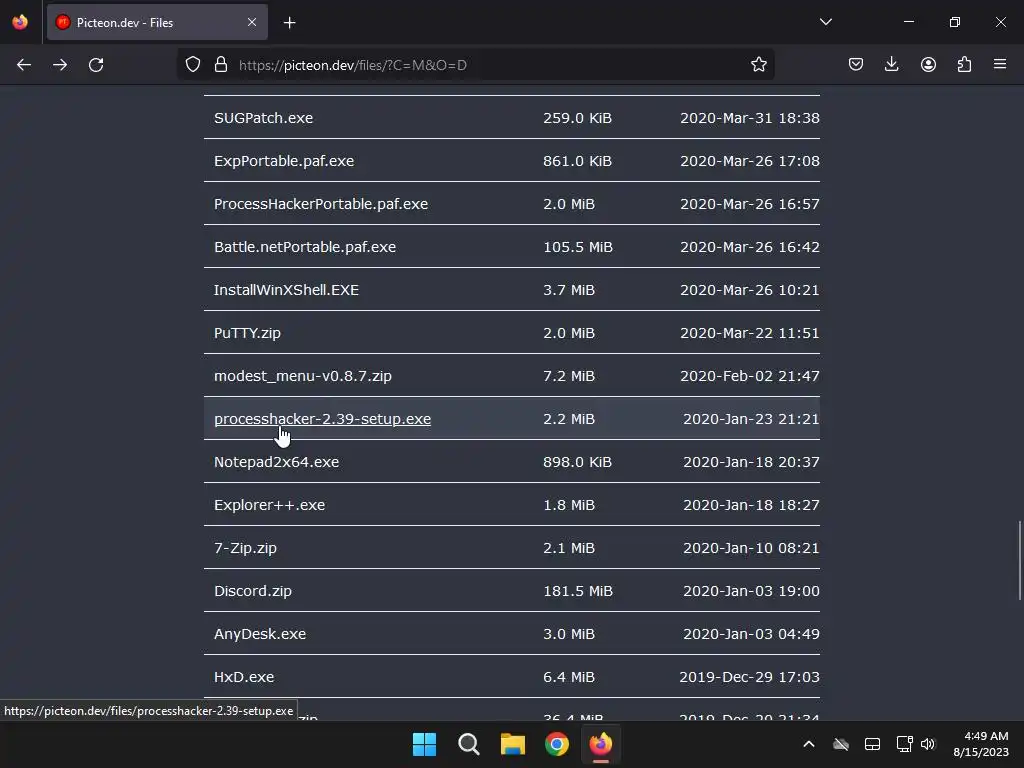Viewport: 1024px width, 768px height.
Task: Download ProcessHackerPortable.paf.exe
Action: pos(321,204)
